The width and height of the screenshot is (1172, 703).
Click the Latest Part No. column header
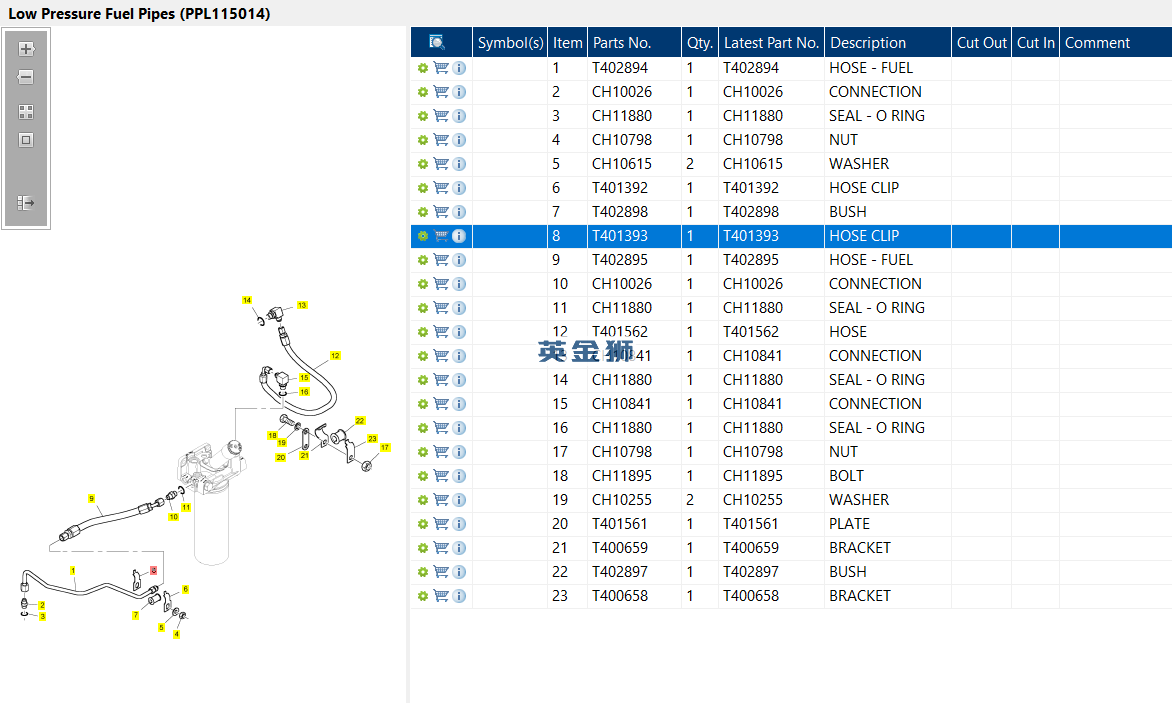771,43
